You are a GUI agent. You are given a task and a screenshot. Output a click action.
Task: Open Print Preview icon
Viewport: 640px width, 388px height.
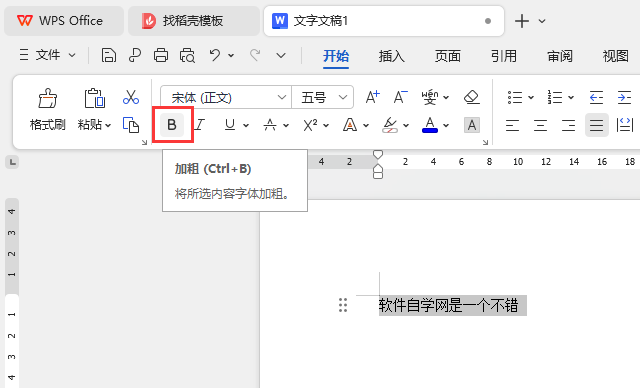[x=187, y=55]
